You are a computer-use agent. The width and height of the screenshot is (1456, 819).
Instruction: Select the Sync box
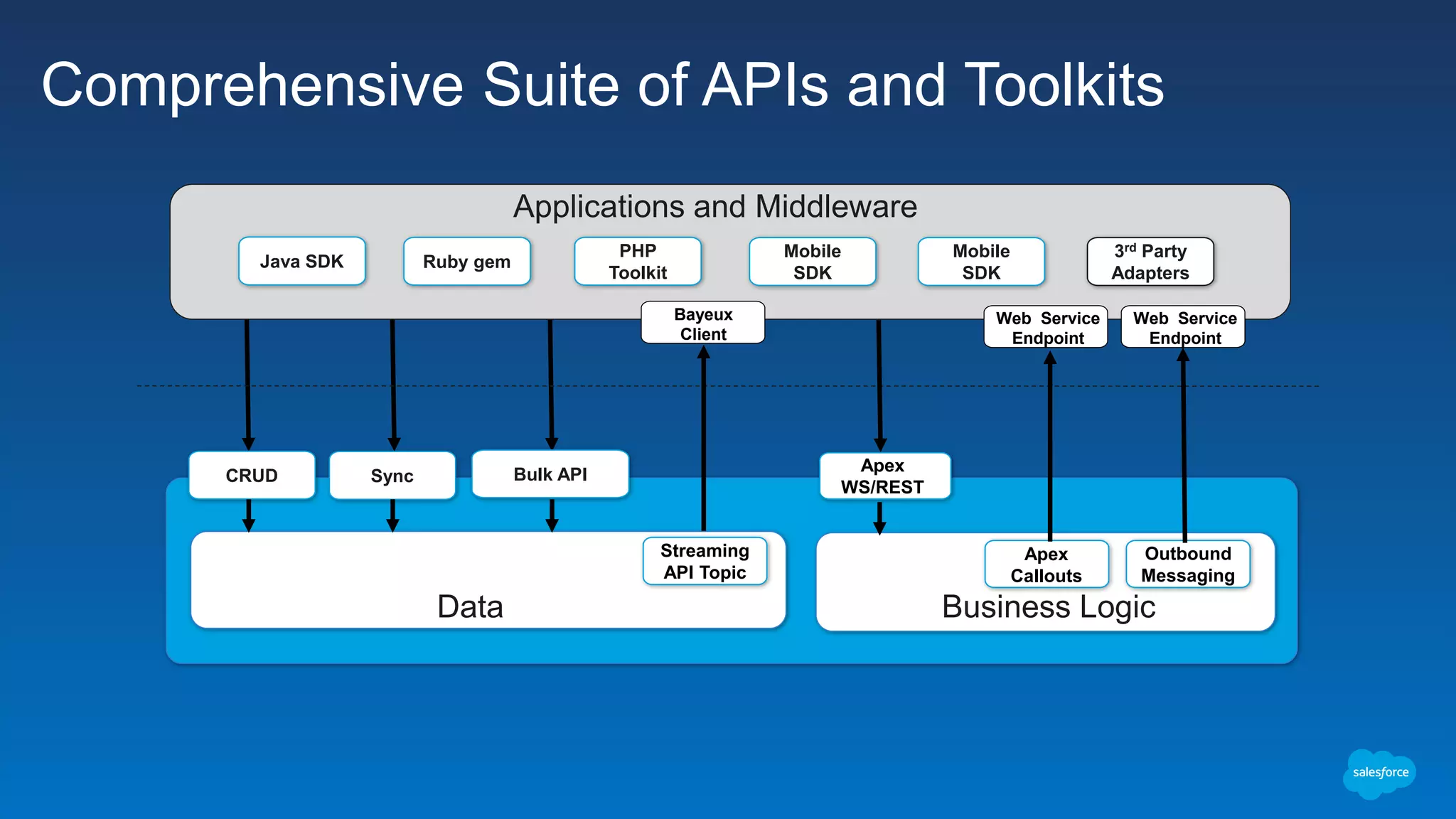coord(392,476)
